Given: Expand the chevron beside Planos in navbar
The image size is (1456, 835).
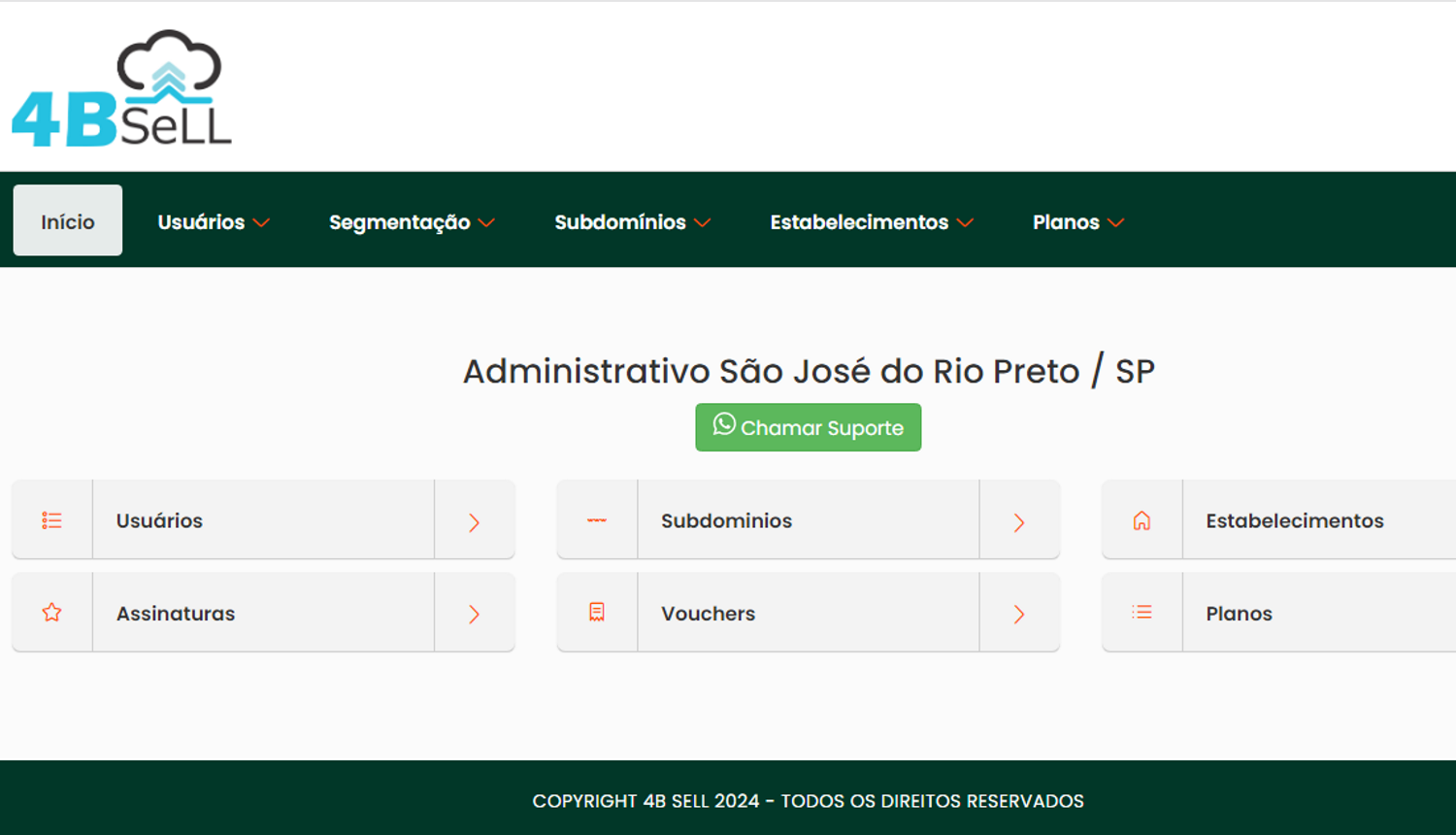Looking at the screenshot, I should (x=1116, y=223).
